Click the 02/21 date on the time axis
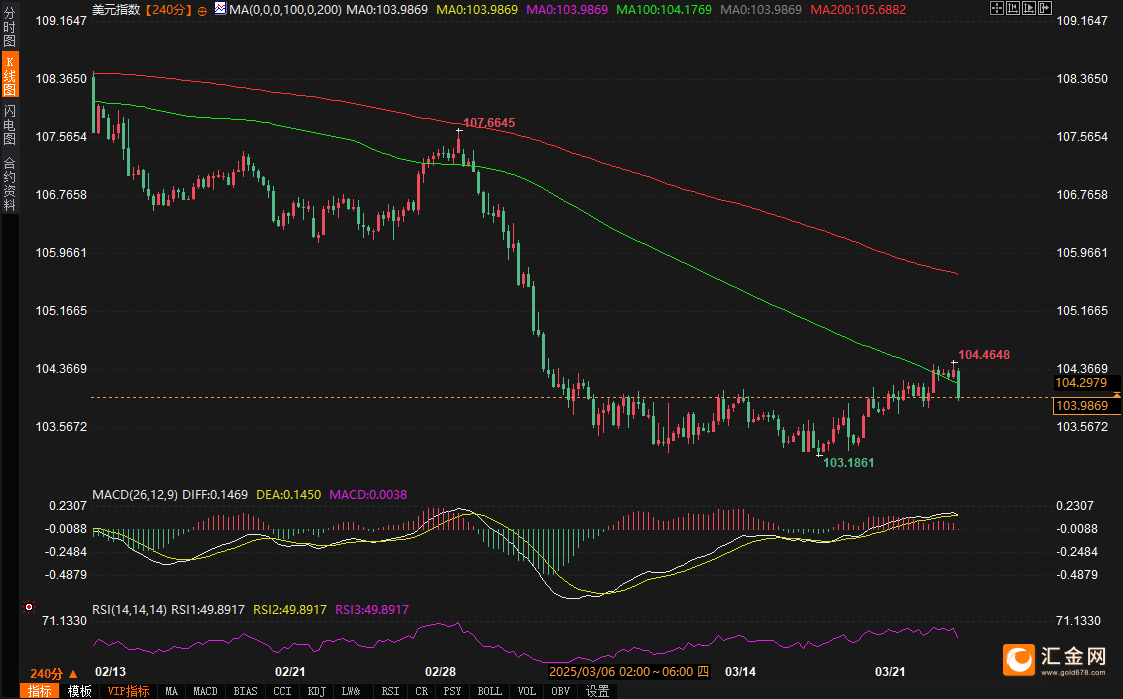 pos(290,672)
